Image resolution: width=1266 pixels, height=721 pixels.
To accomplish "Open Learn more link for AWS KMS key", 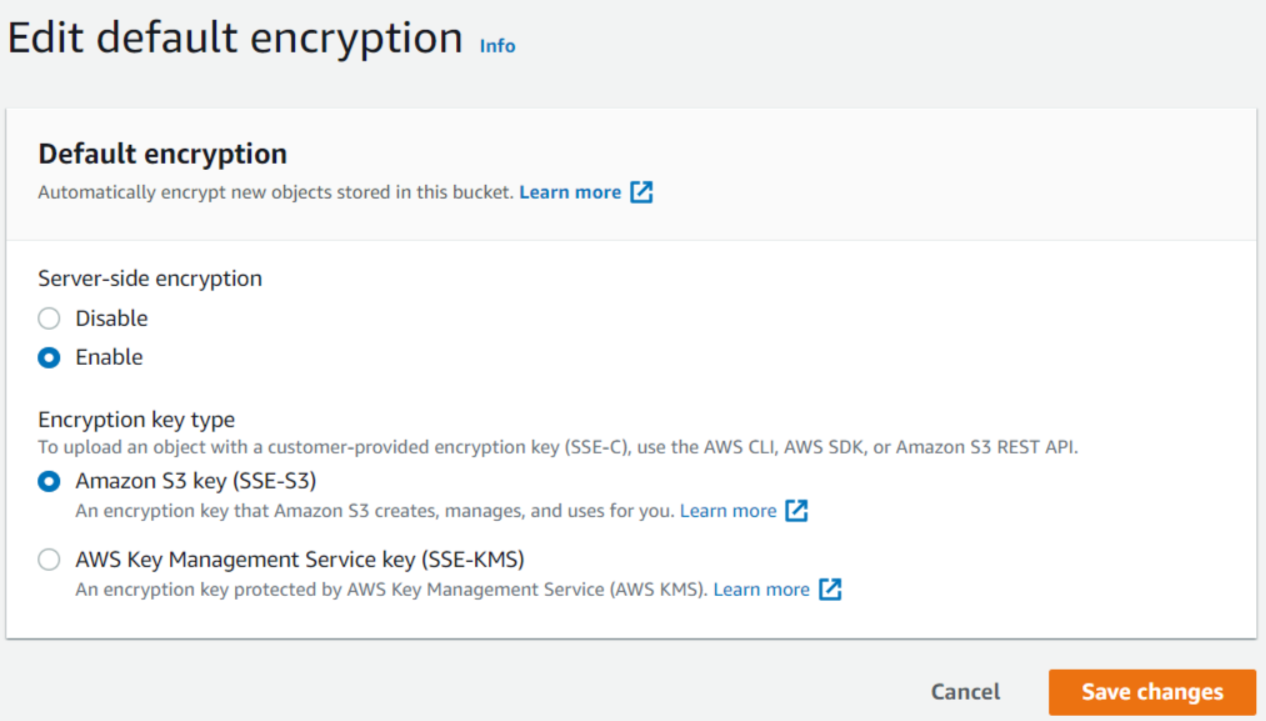I will pos(761,590).
